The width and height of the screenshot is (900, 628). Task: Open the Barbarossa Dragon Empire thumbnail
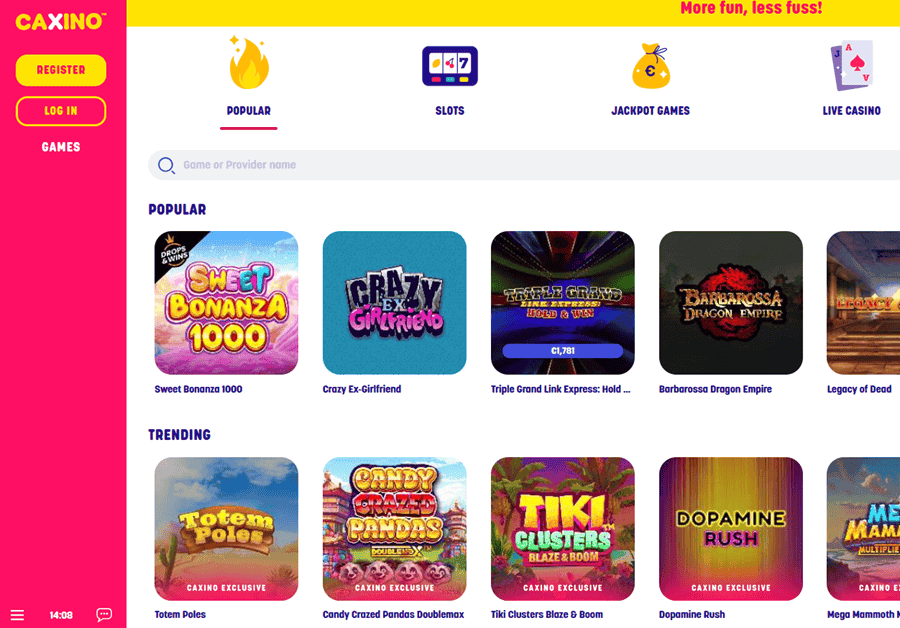tap(731, 303)
